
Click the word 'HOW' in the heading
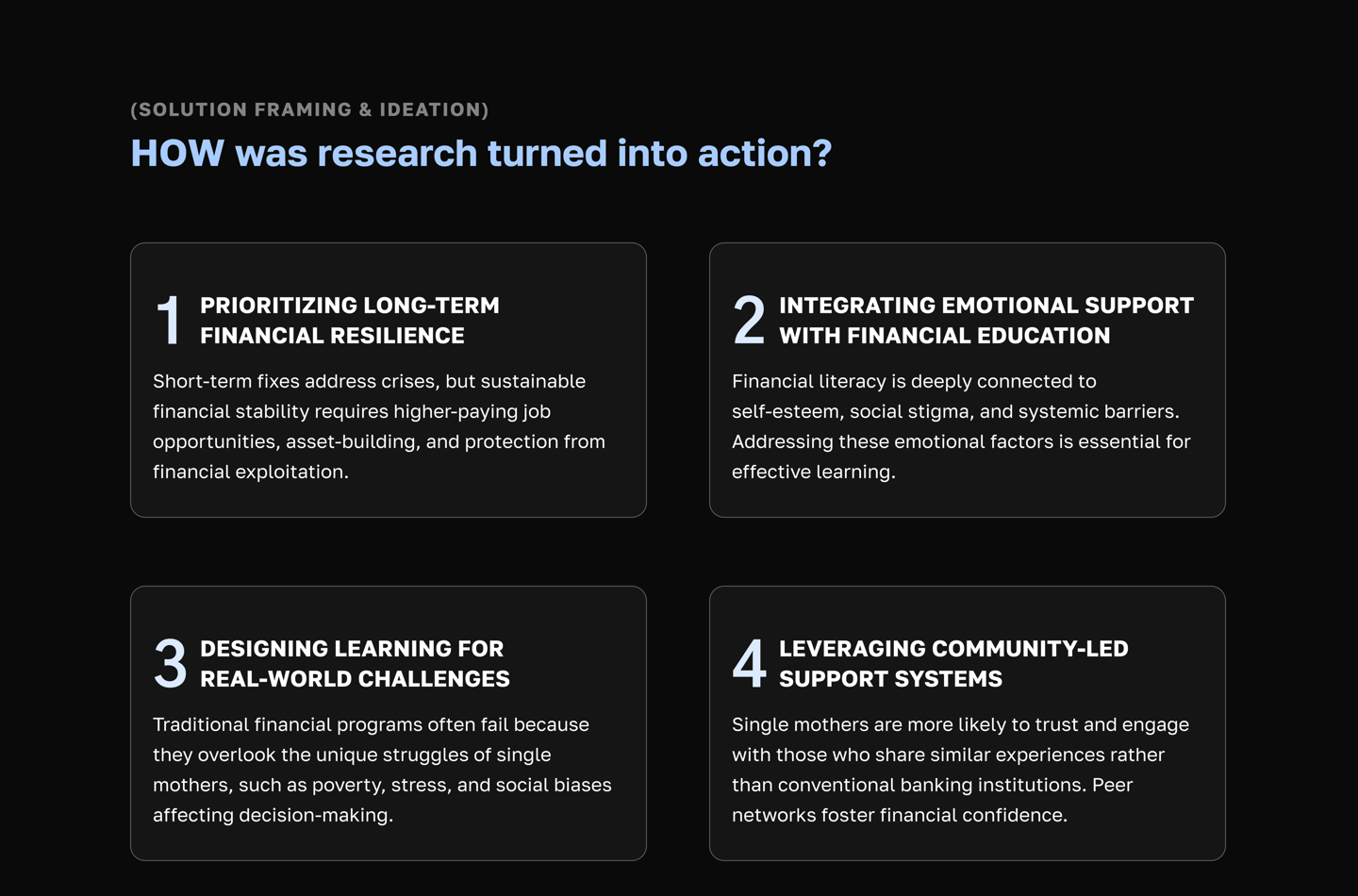pyautogui.click(x=177, y=153)
